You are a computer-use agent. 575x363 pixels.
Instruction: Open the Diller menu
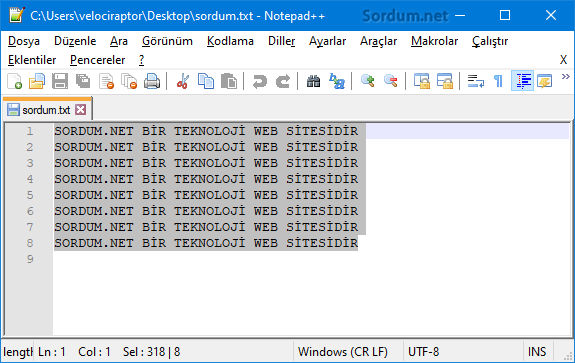click(x=282, y=41)
